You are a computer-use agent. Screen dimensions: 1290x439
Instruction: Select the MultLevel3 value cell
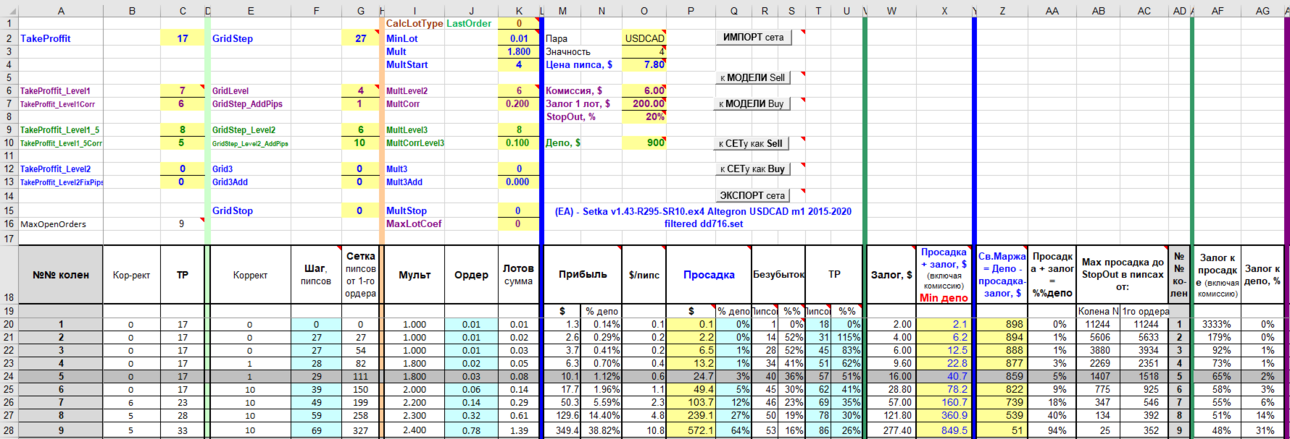click(518, 130)
